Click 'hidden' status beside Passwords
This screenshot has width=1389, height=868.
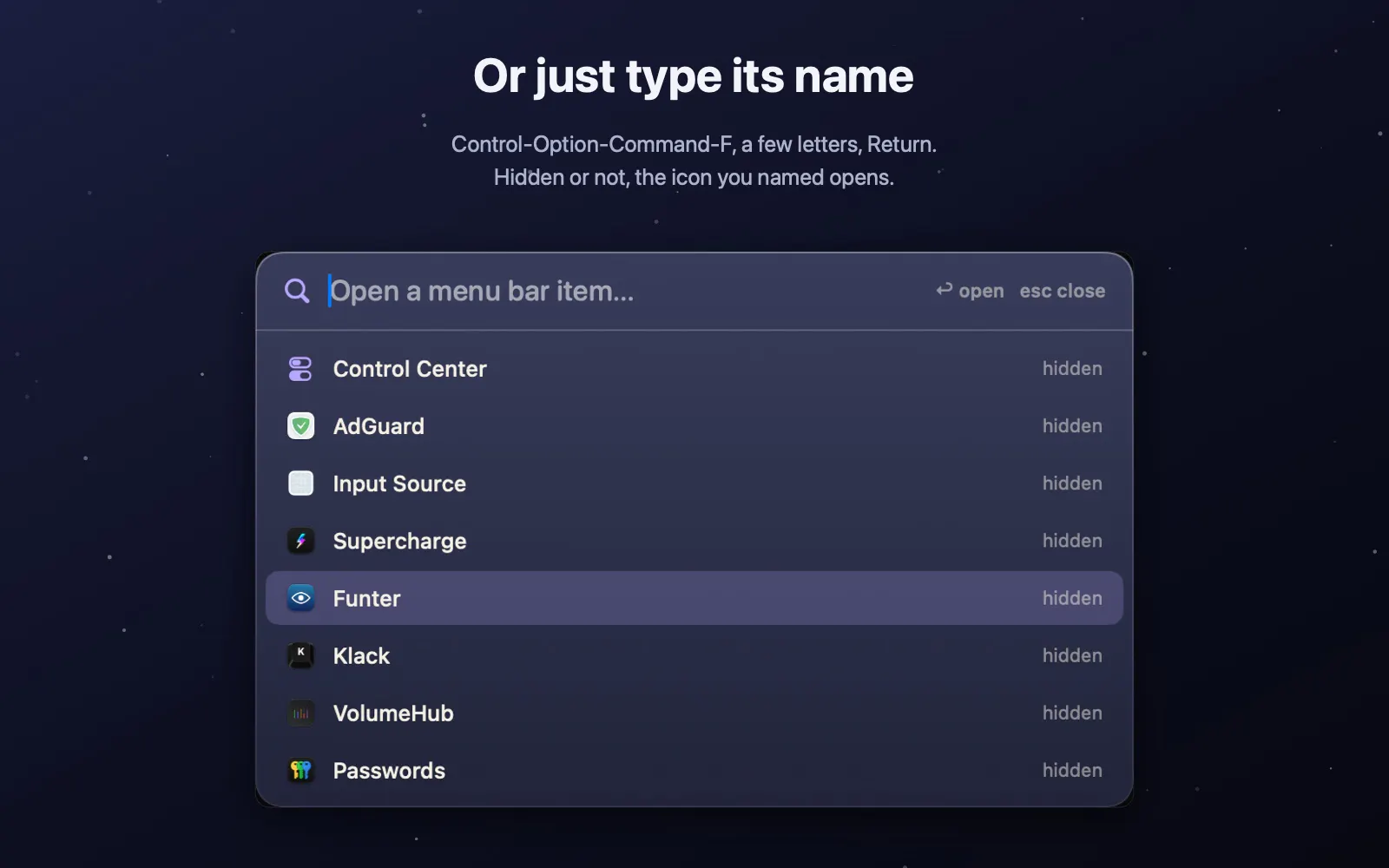pos(1072,769)
